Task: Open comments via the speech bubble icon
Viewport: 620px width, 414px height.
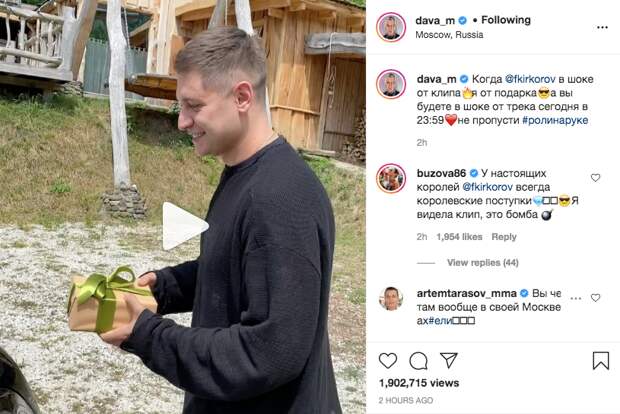Action: coord(418,361)
